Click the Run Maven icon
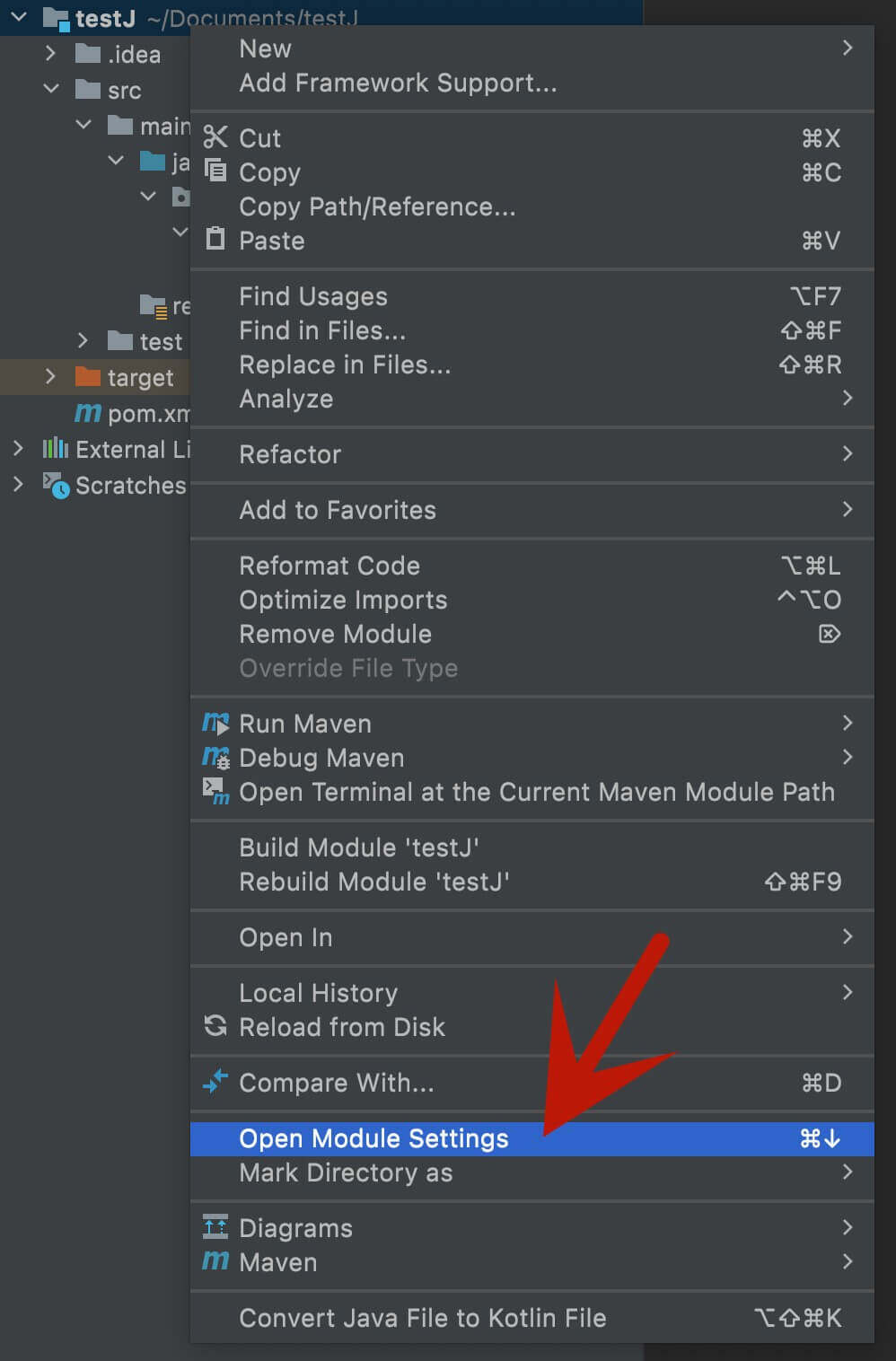The image size is (896, 1361). 215,724
